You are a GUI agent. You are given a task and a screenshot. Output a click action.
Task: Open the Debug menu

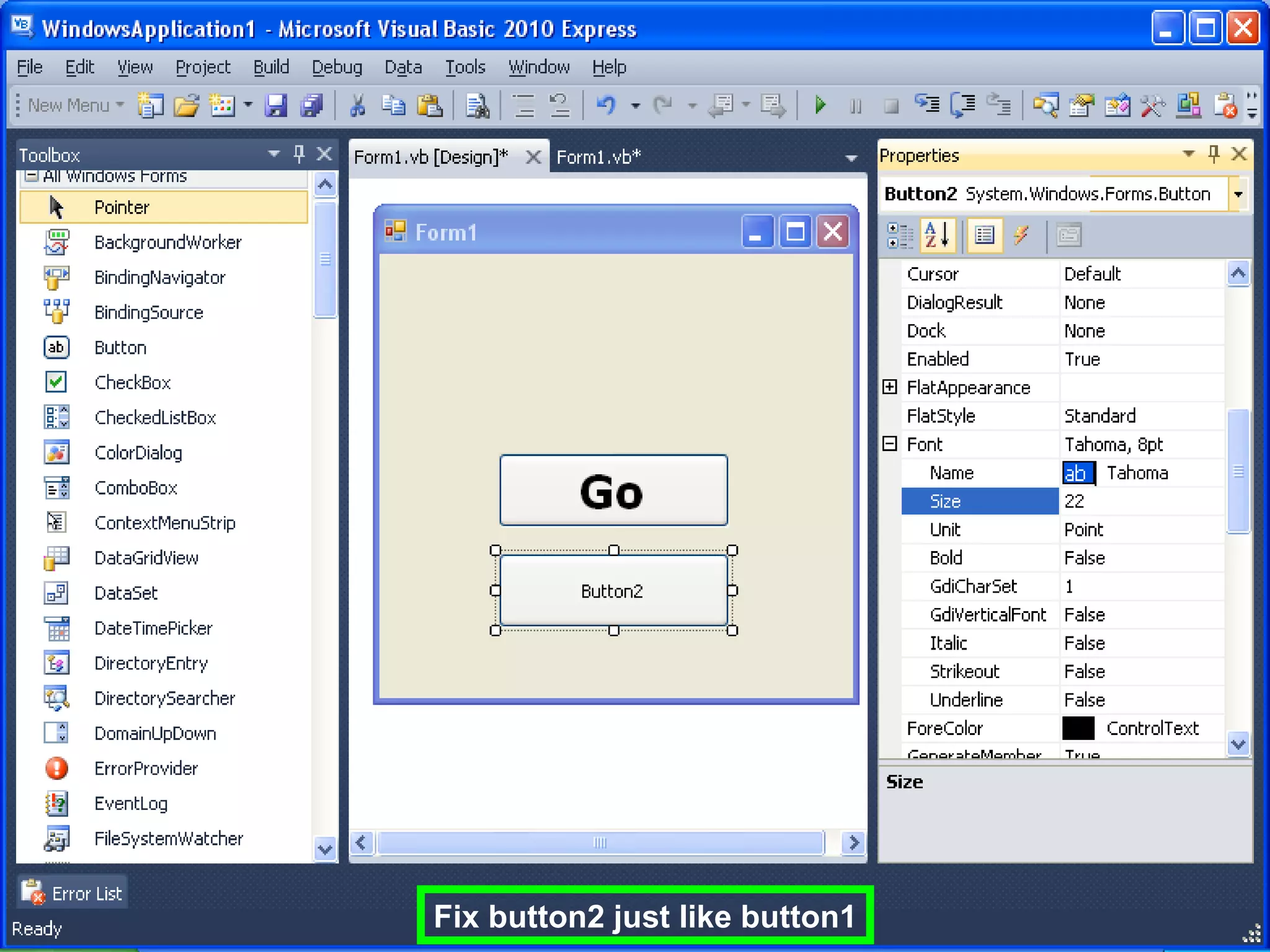point(337,67)
